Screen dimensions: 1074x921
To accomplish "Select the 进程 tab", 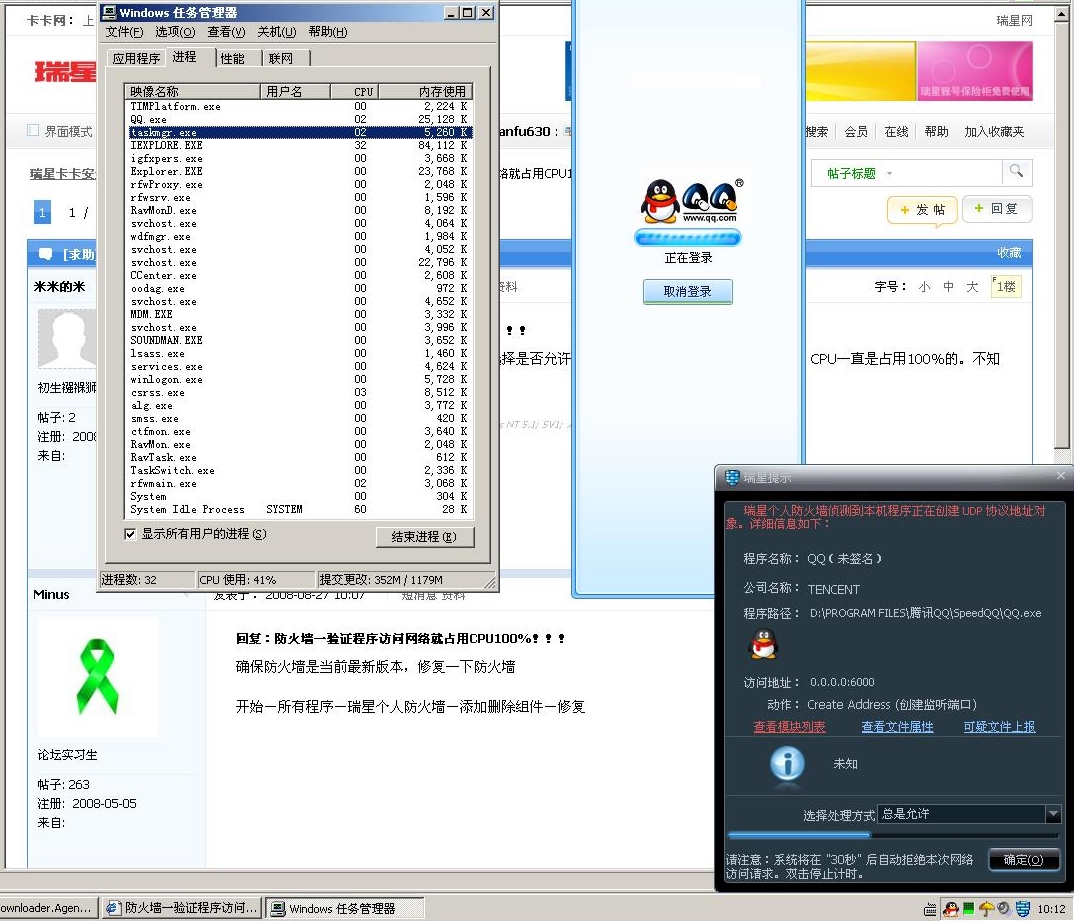I will [190, 57].
